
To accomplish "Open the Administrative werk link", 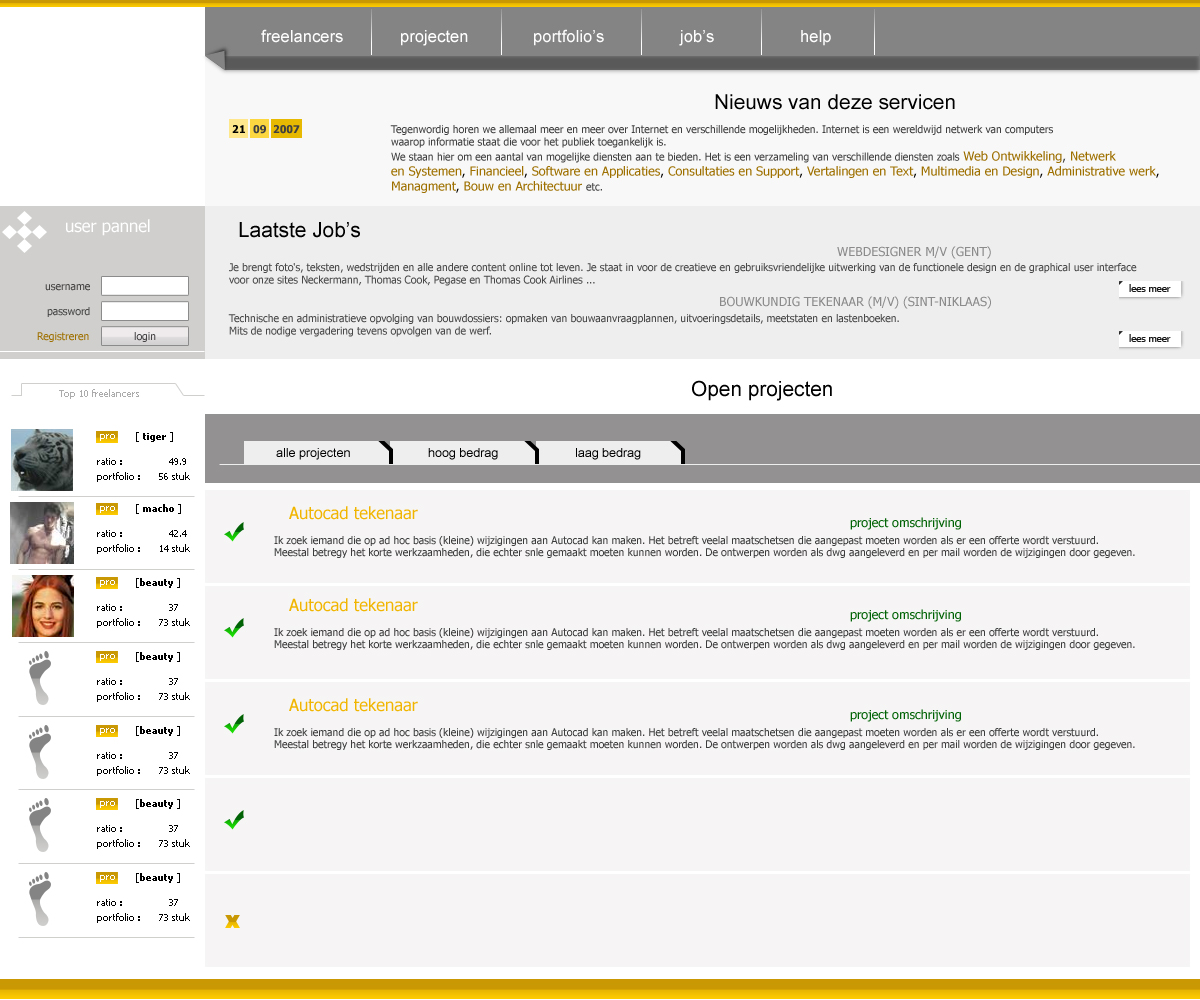I will [x=1102, y=171].
